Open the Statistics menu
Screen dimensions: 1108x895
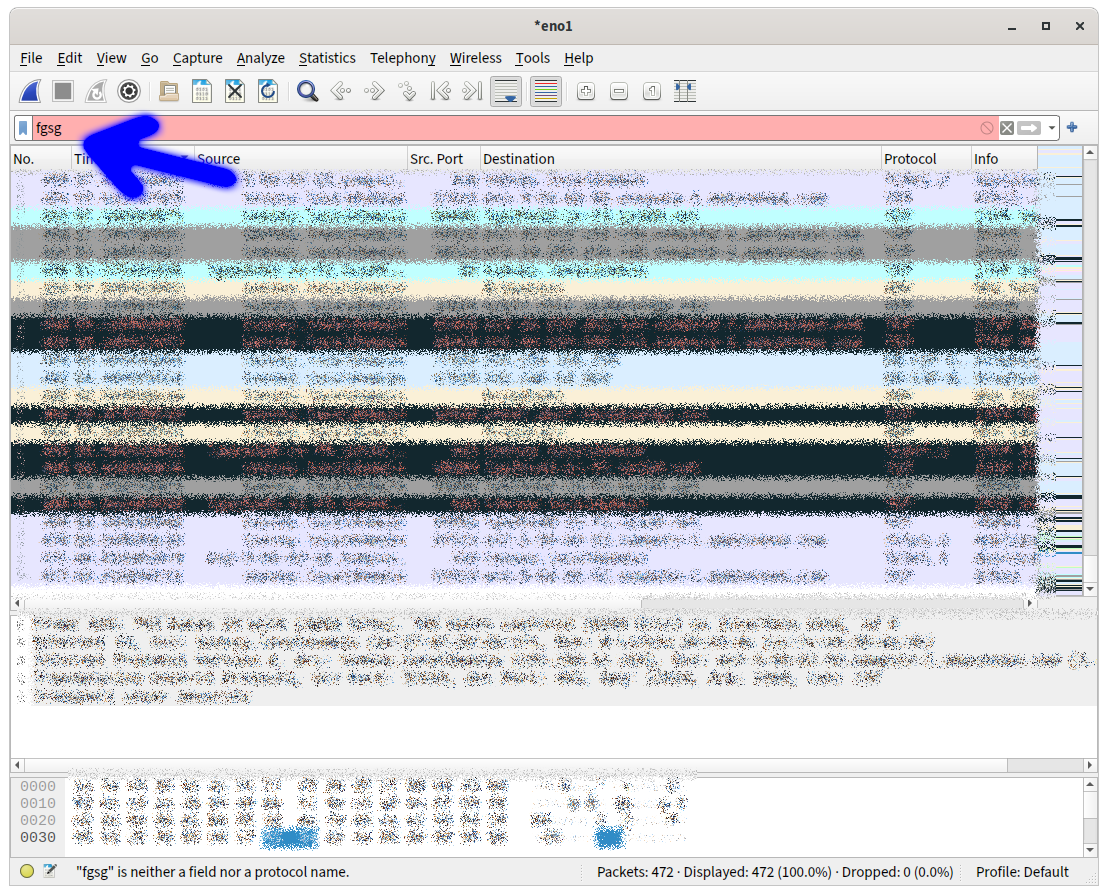pos(326,58)
